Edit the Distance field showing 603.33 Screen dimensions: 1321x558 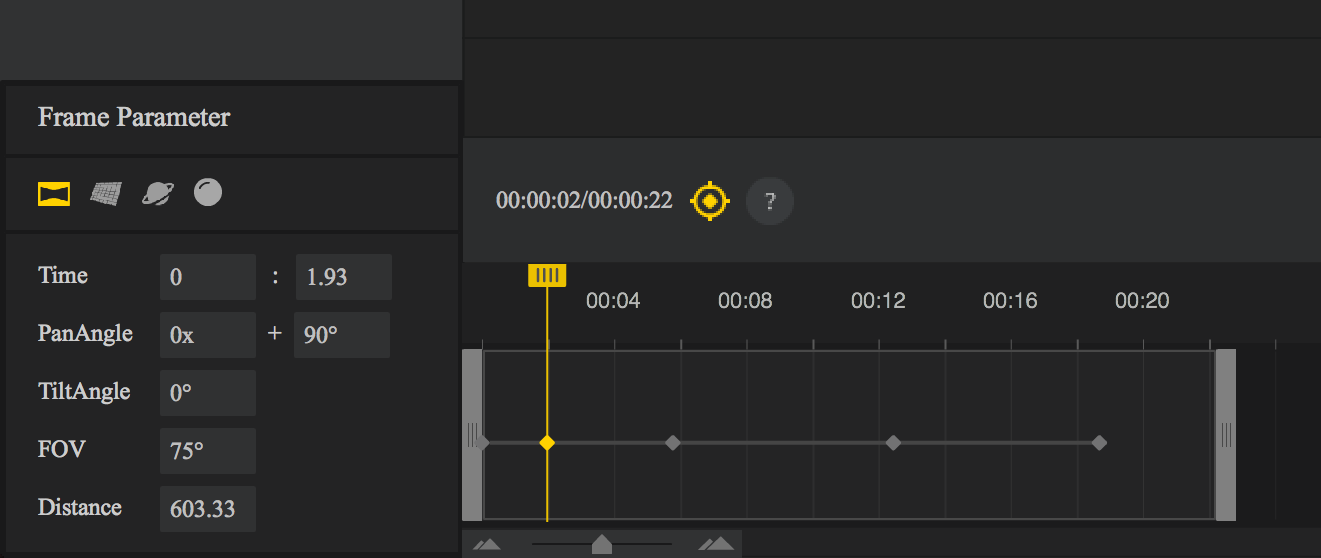coord(207,509)
